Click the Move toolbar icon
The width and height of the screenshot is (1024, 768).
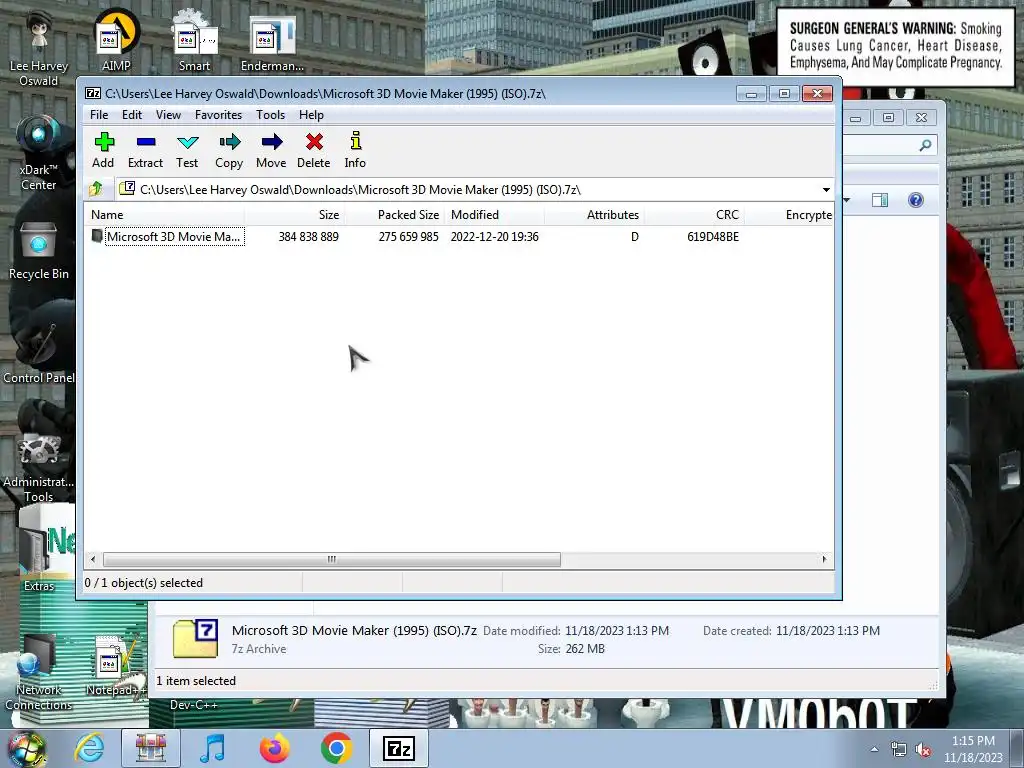(x=272, y=142)
